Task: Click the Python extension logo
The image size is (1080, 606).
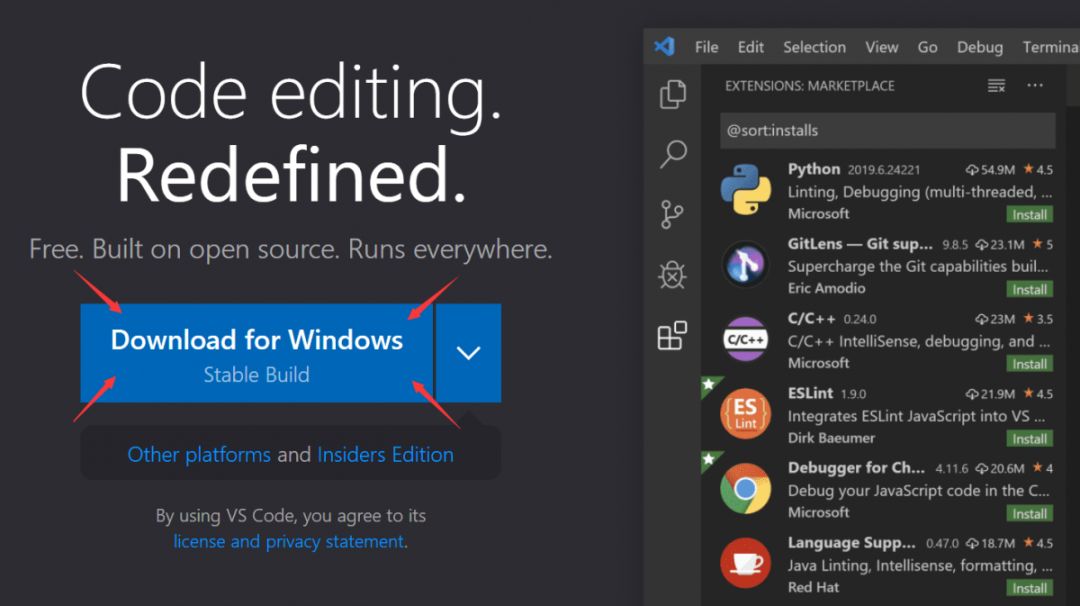Action: coord(745,189)
